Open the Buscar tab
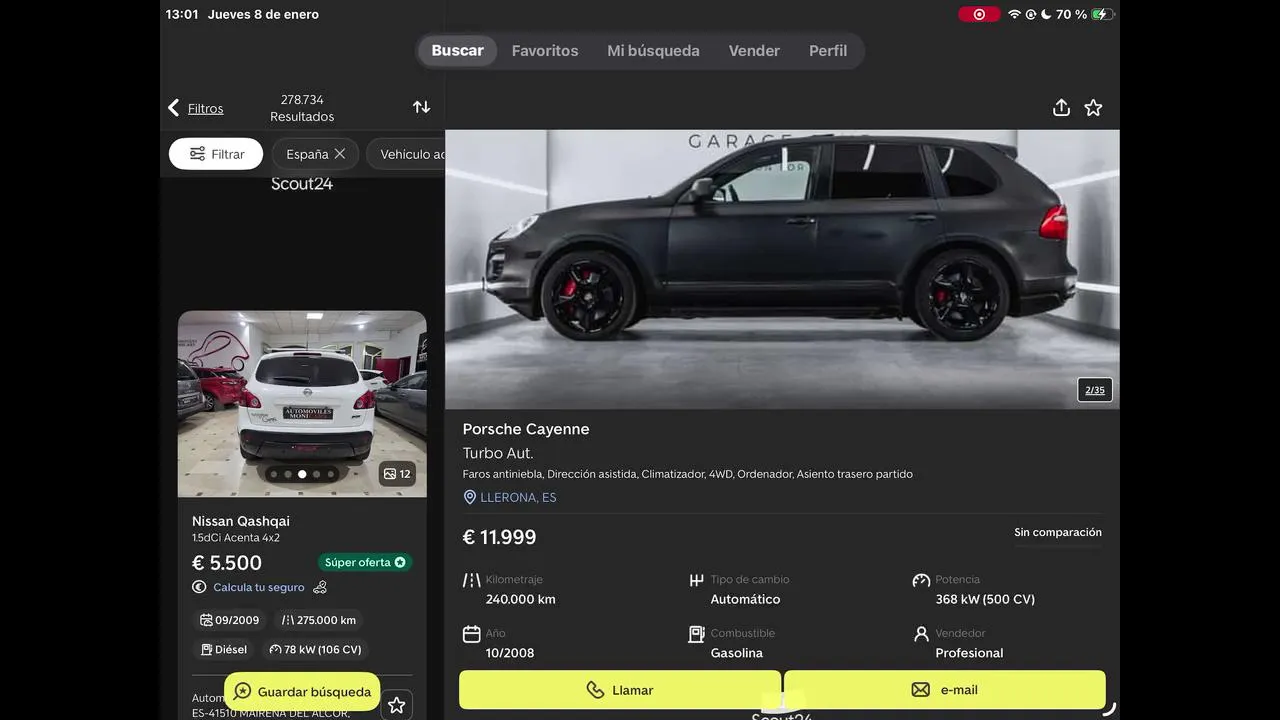Screen dimensions: 1280x720 (457, 51)
